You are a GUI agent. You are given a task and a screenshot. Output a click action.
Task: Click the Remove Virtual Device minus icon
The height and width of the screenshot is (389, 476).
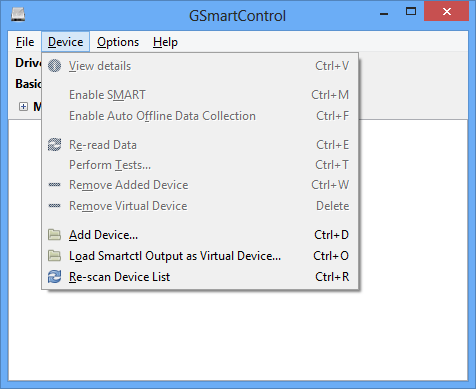pyautogui.click(x=54, y=206)
